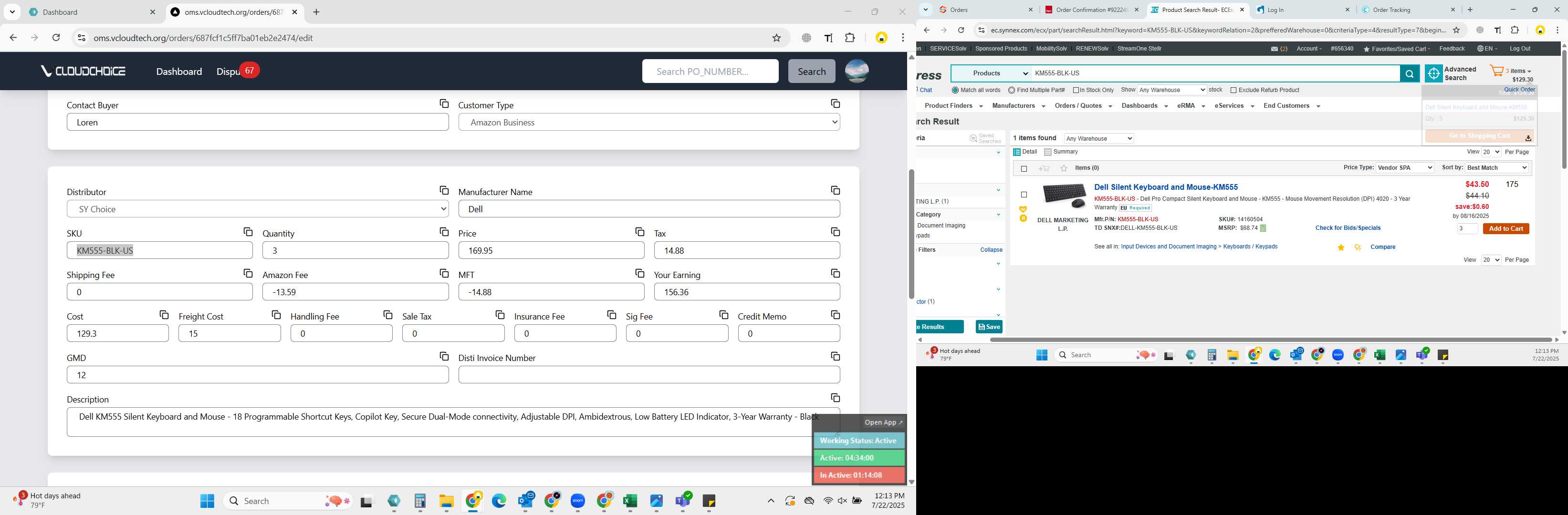
Task: Switch to the Order Tracking browser tab
Action: click(1408, 10)
